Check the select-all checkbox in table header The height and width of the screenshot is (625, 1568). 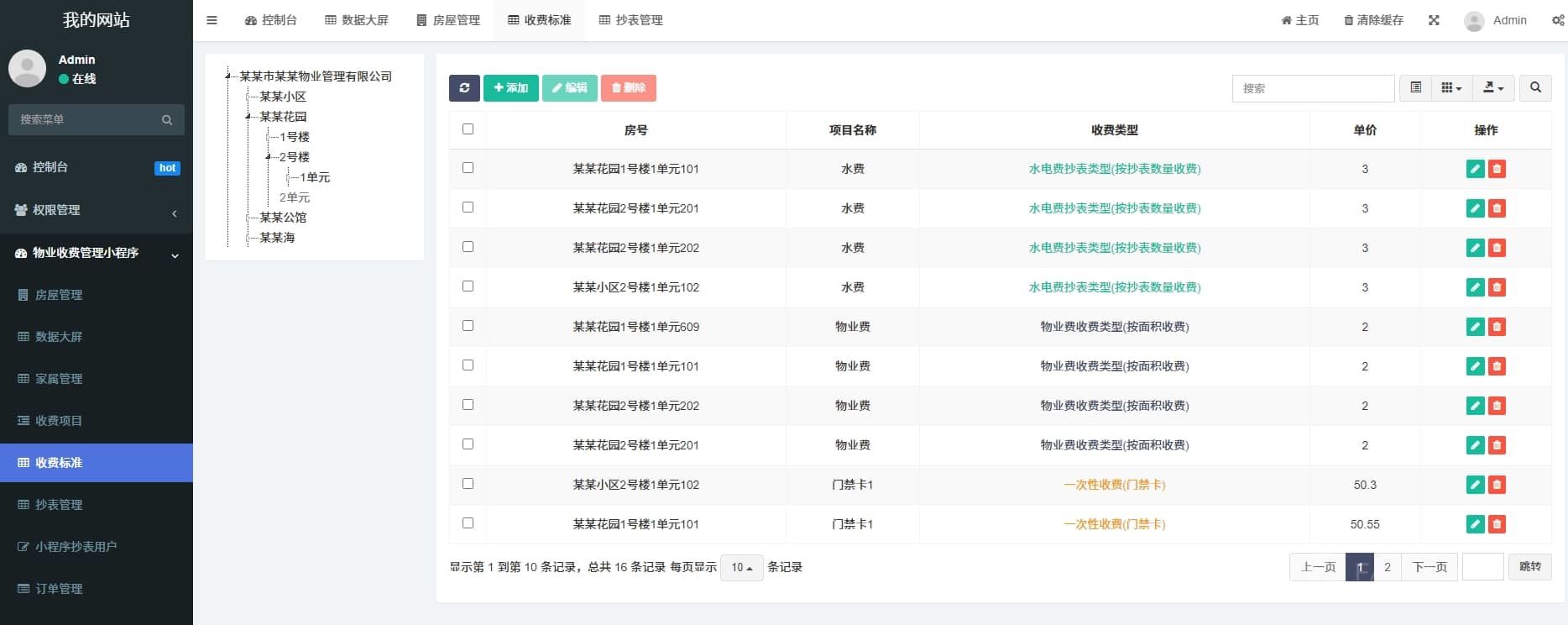(x=468, y=129)
